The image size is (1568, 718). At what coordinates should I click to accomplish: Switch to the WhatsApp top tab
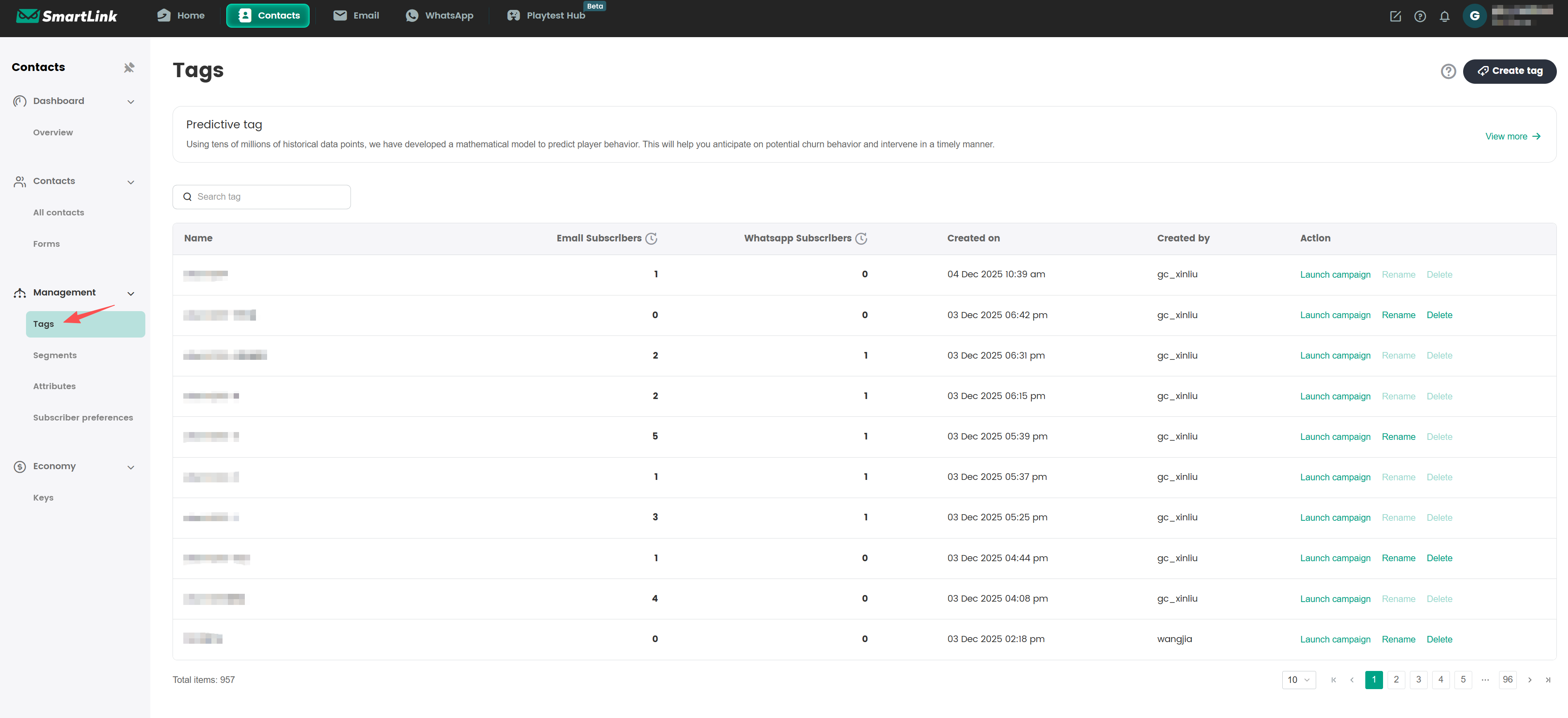[439, 16]
